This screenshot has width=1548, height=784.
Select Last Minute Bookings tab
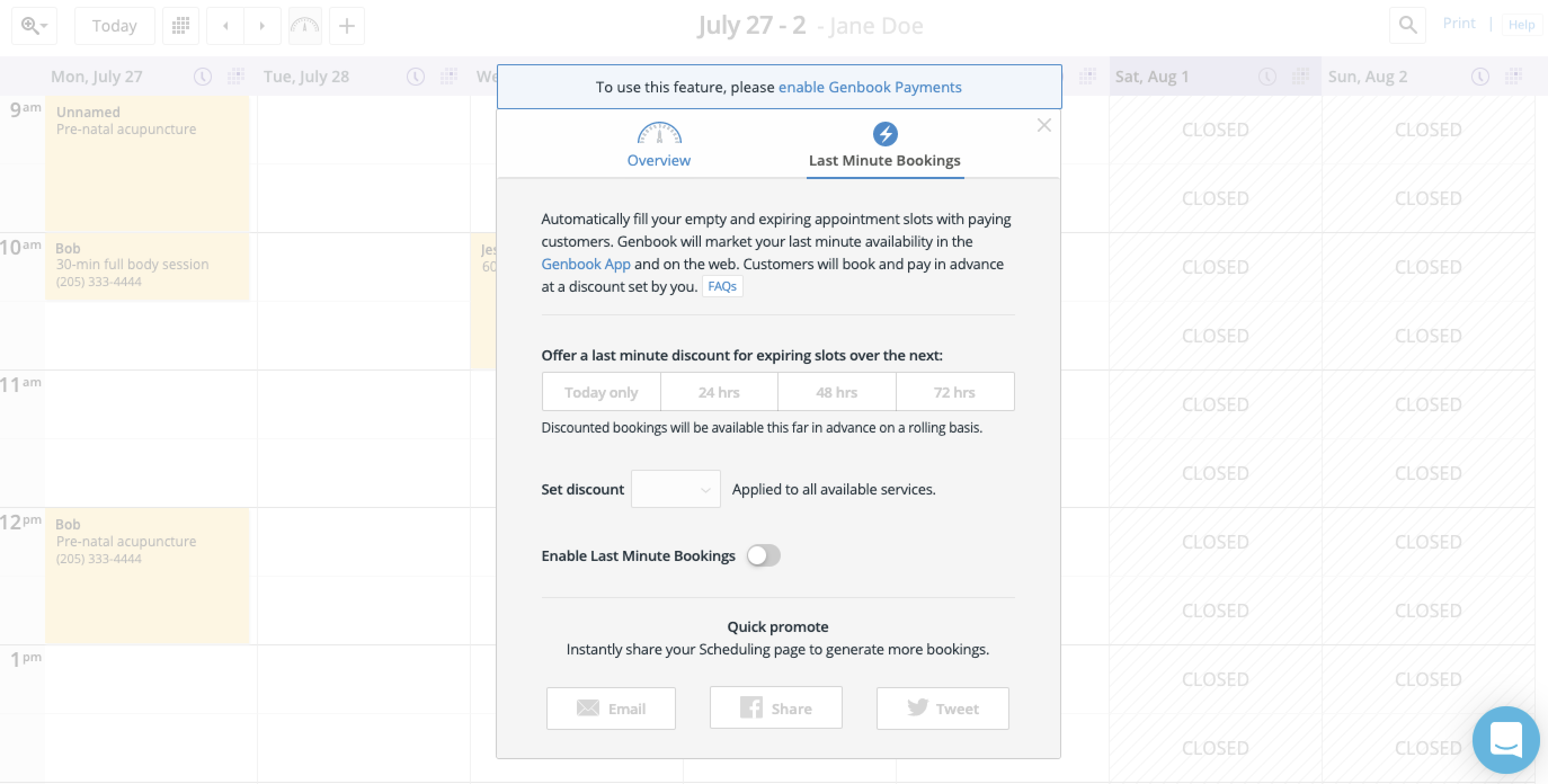[x=884, y=145]
